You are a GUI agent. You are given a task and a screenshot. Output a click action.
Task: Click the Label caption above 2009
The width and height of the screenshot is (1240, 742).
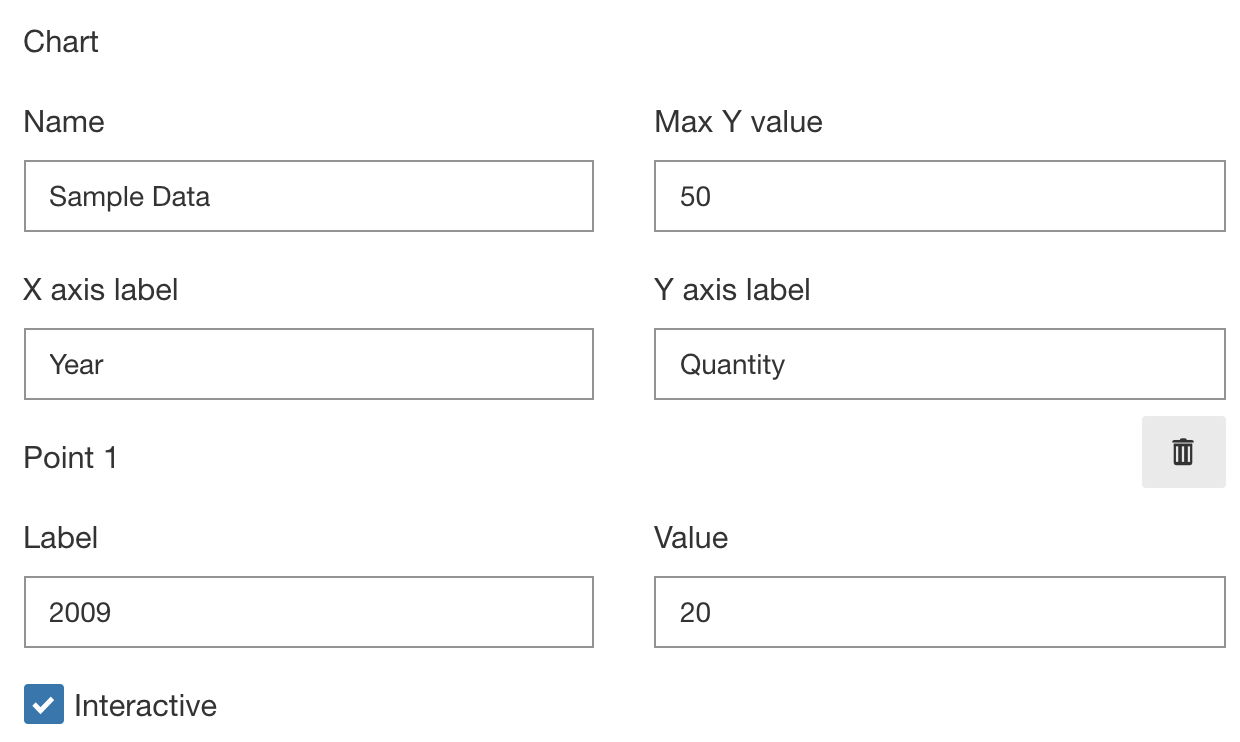click(60, 537)
